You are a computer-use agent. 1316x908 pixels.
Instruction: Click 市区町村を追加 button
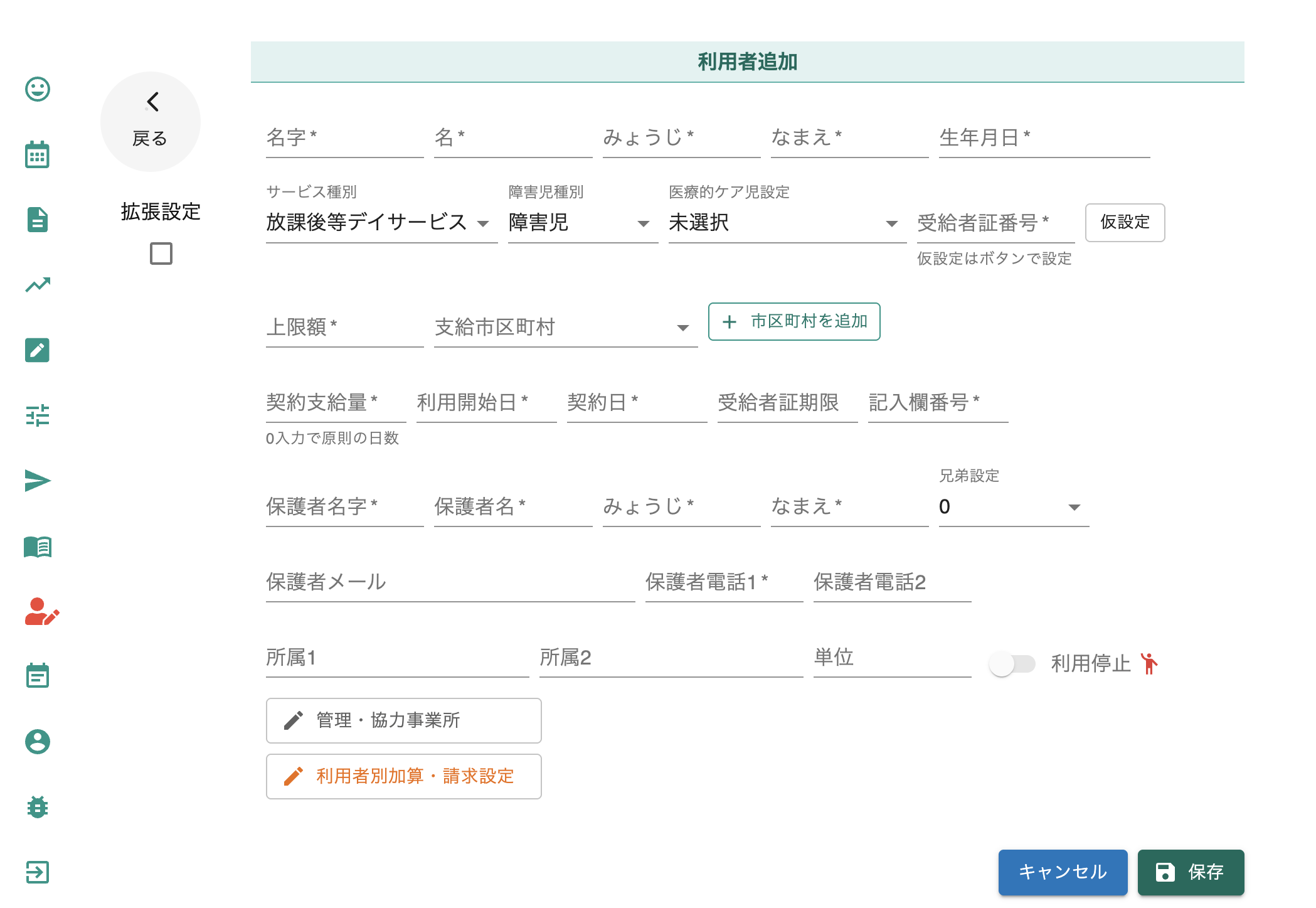point(794,322)
